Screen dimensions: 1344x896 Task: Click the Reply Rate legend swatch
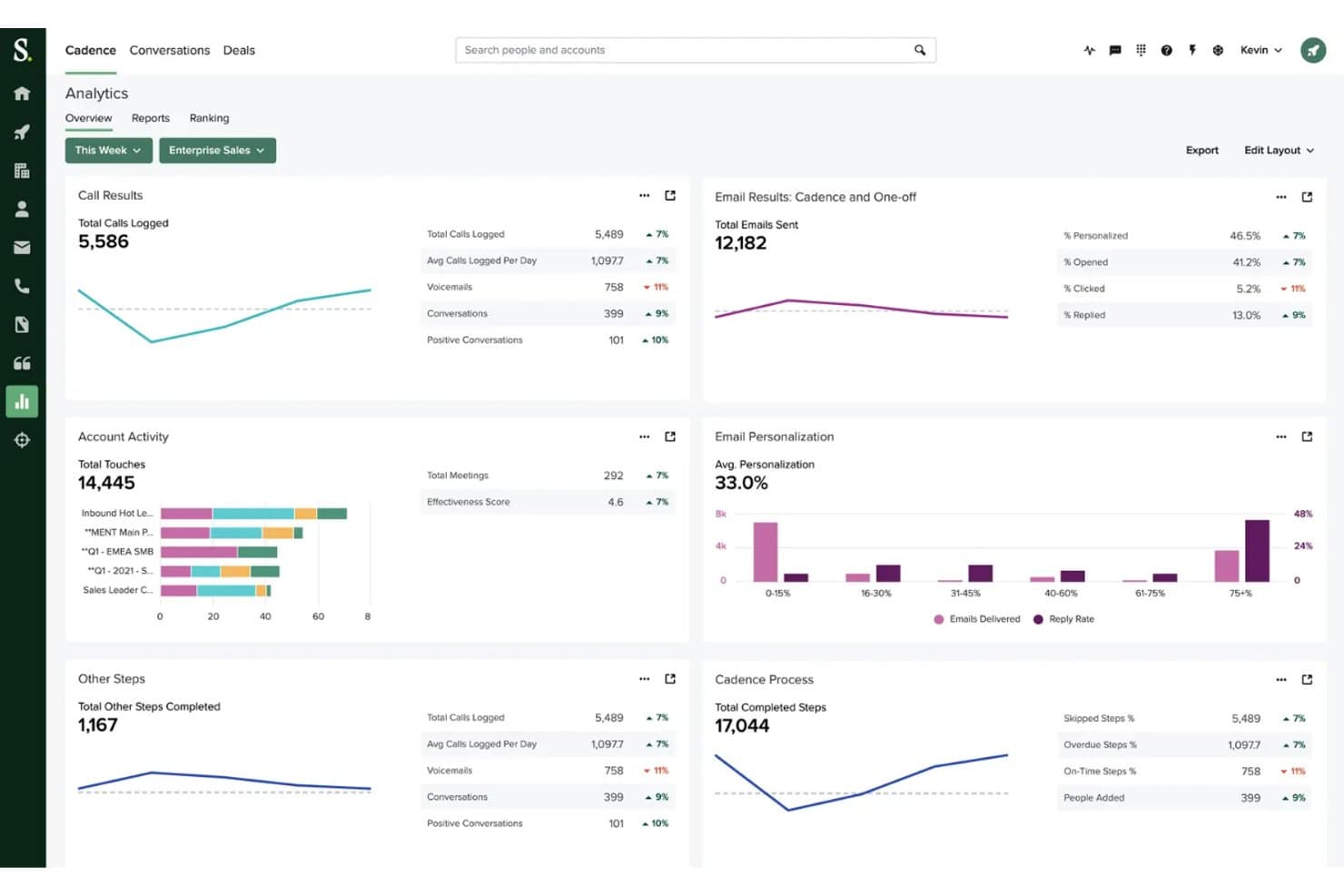point(1038,619)
